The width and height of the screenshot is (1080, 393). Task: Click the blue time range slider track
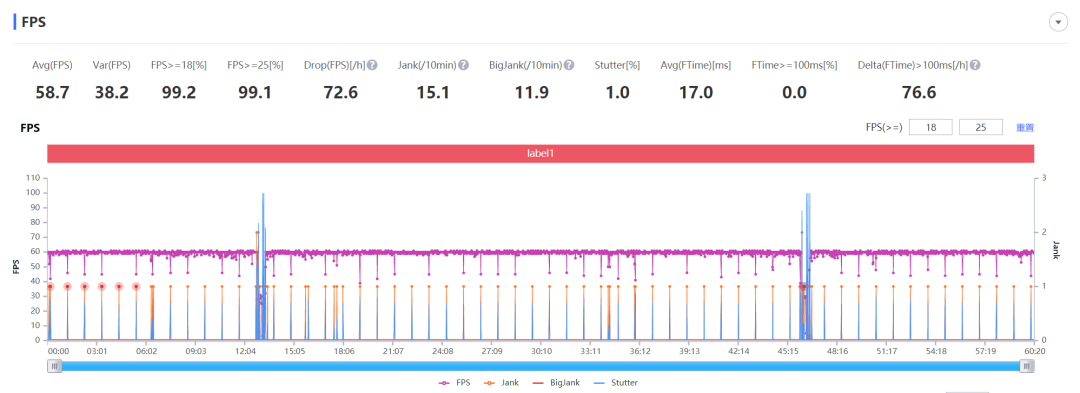pos(541,367)
